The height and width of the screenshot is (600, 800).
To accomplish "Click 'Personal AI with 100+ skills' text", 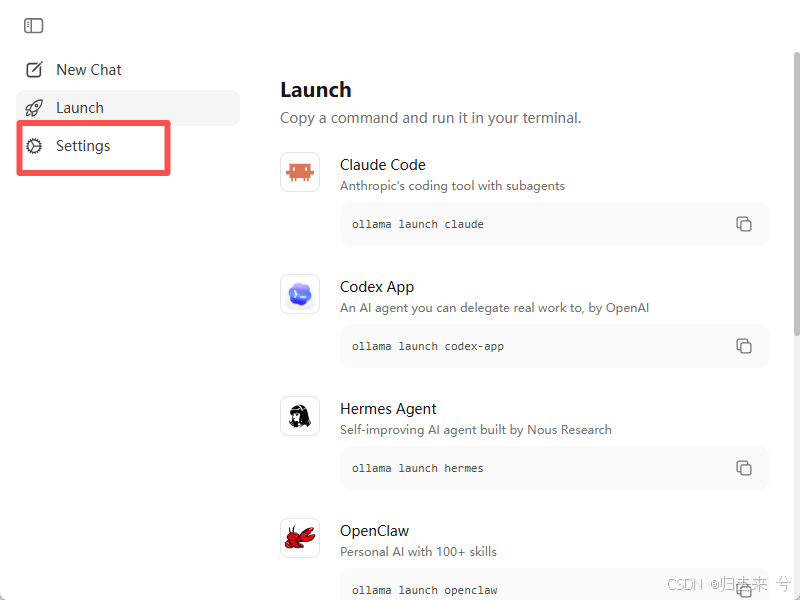I will pos(418,552).
